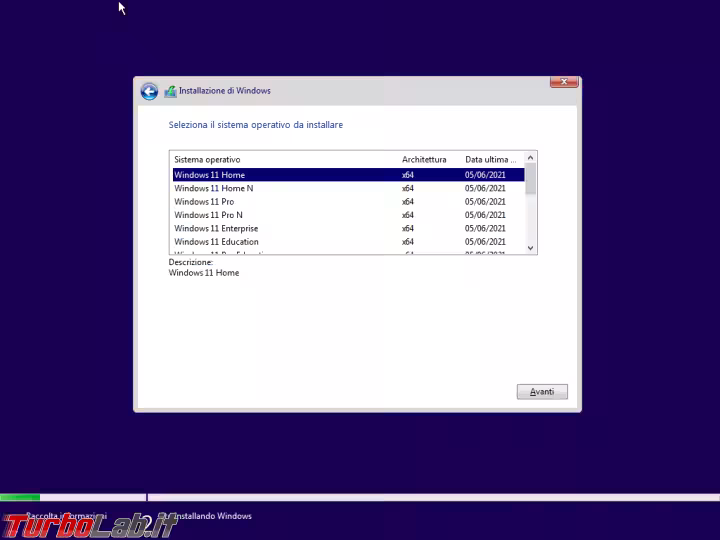
Task: Choose Windows 11 Pro from the list
Action: [x=204, y=202]
